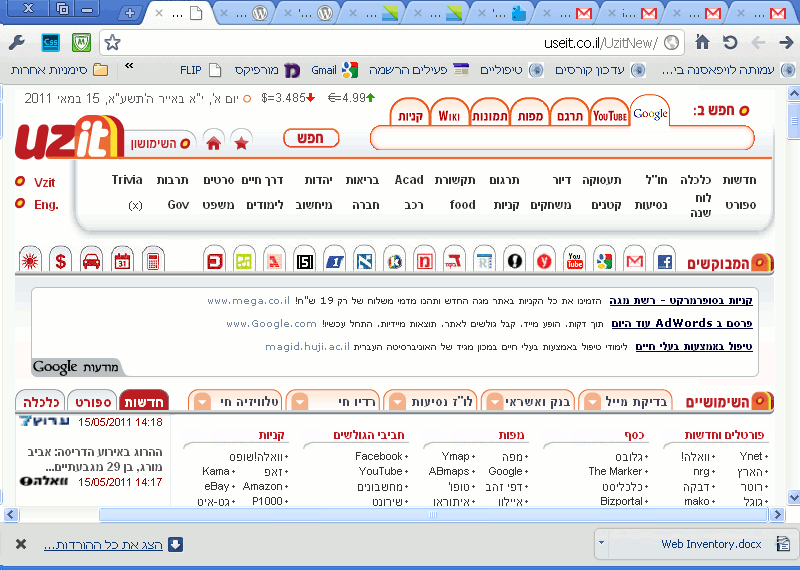Open the Gov category
This screenshot has width=800, height=570.
pyautogui.click(x=178, y=205)
